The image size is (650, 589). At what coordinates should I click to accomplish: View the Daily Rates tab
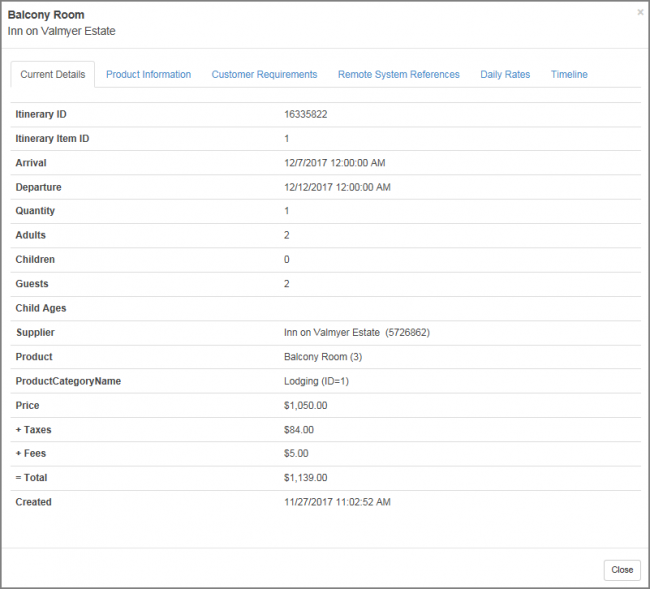[505, 75]
